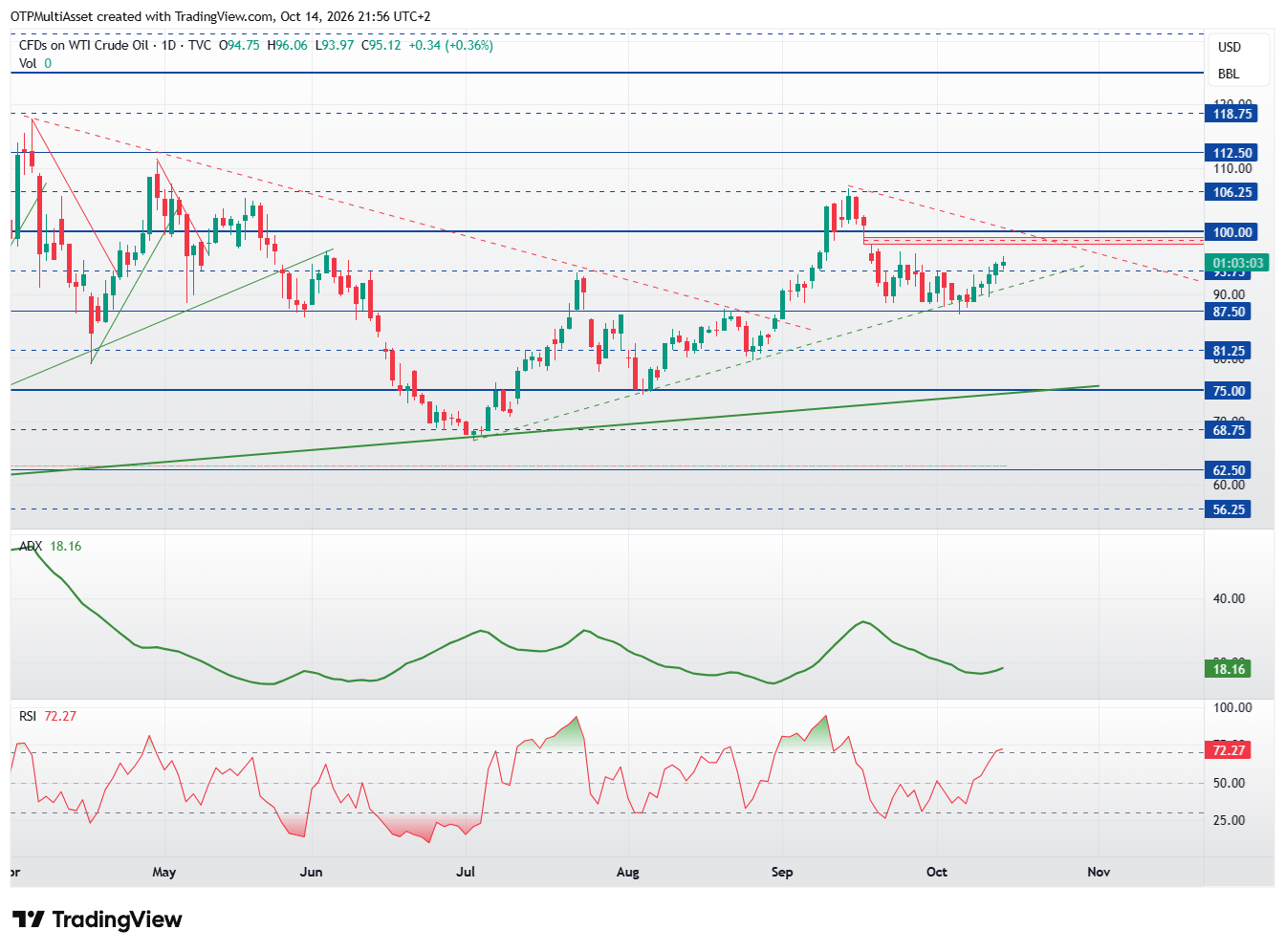Click the 100.00 price level label

click(x=1231, y=232)
